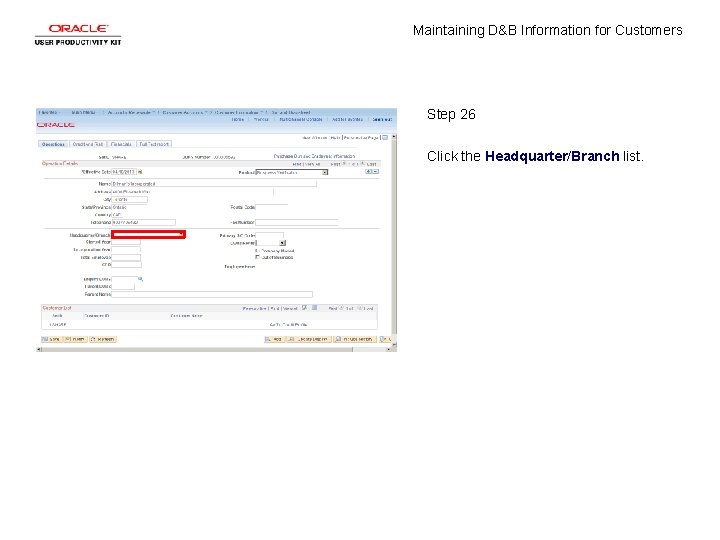Click inside the Telephone field
Image resolution: width=720 pixels, height=540 pixels.
click(143, 222)
